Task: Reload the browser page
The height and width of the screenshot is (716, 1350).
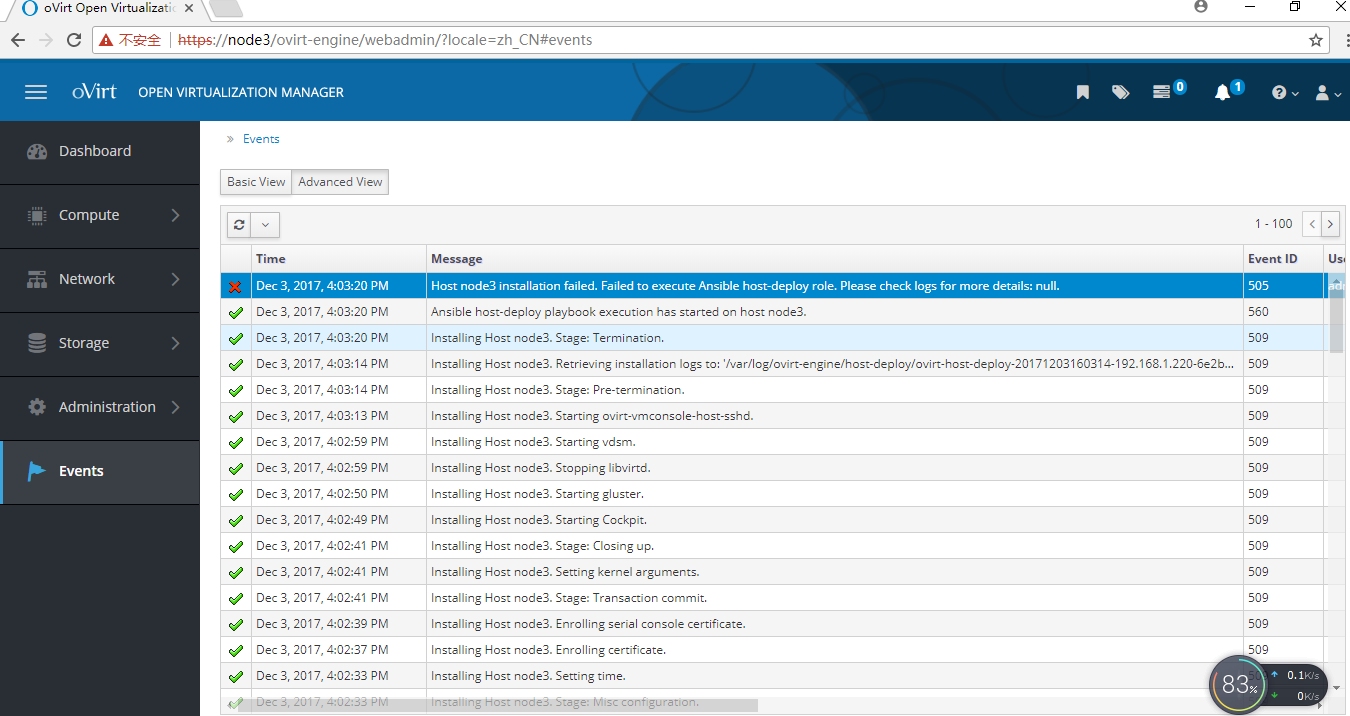Action: 73,40
